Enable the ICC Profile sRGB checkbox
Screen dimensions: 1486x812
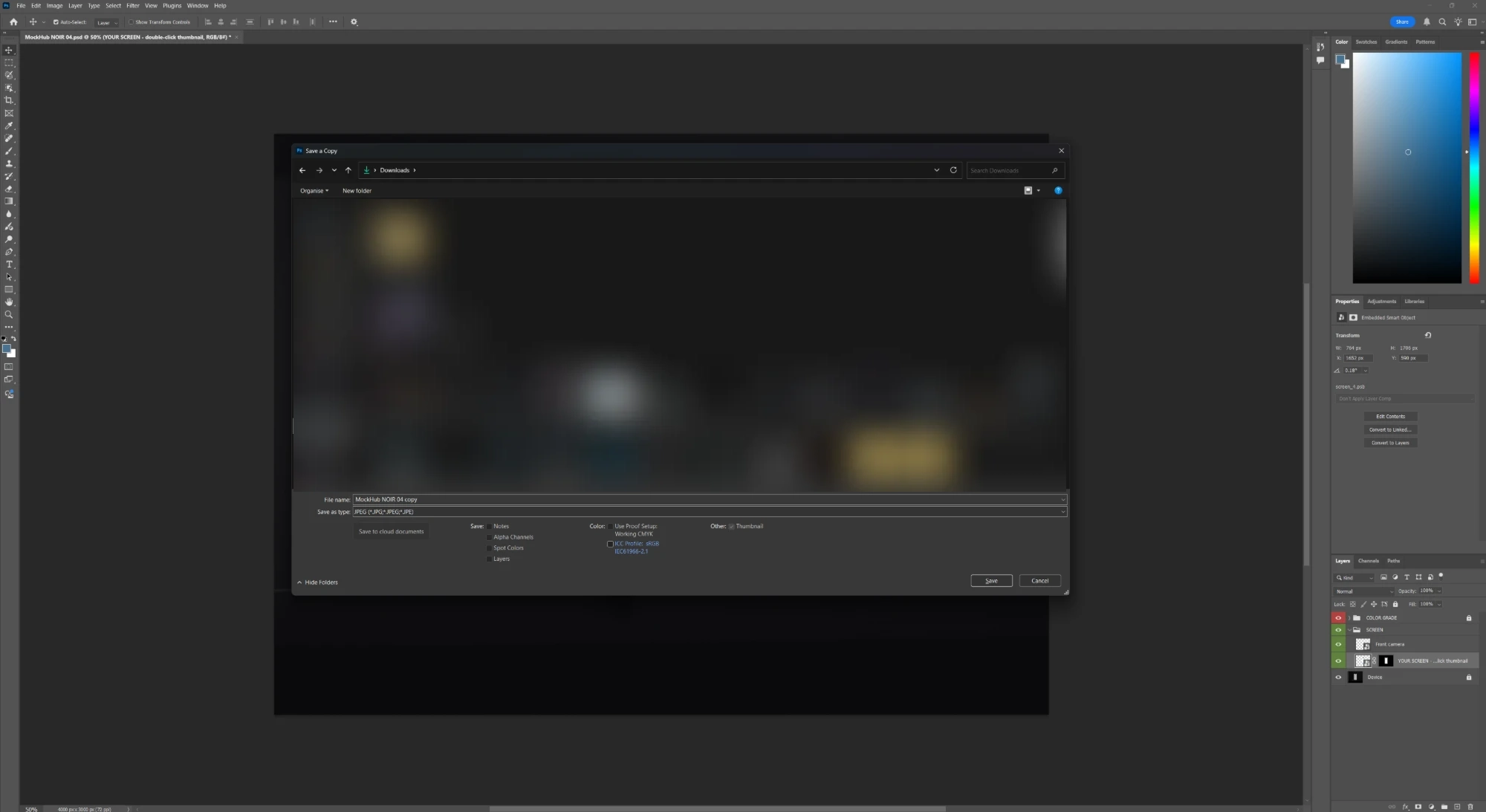pos(610,544)
